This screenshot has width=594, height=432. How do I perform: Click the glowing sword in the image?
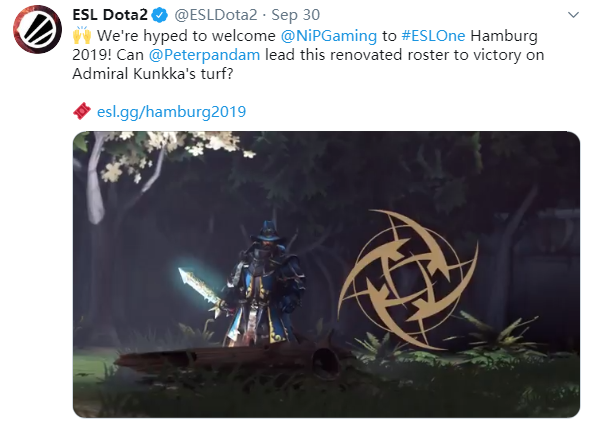click(x=200, y=289)
